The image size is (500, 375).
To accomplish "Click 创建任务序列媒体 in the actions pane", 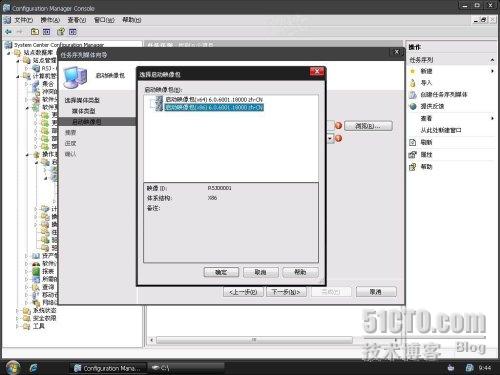I will pyautogui.click(x=444, y=95).
